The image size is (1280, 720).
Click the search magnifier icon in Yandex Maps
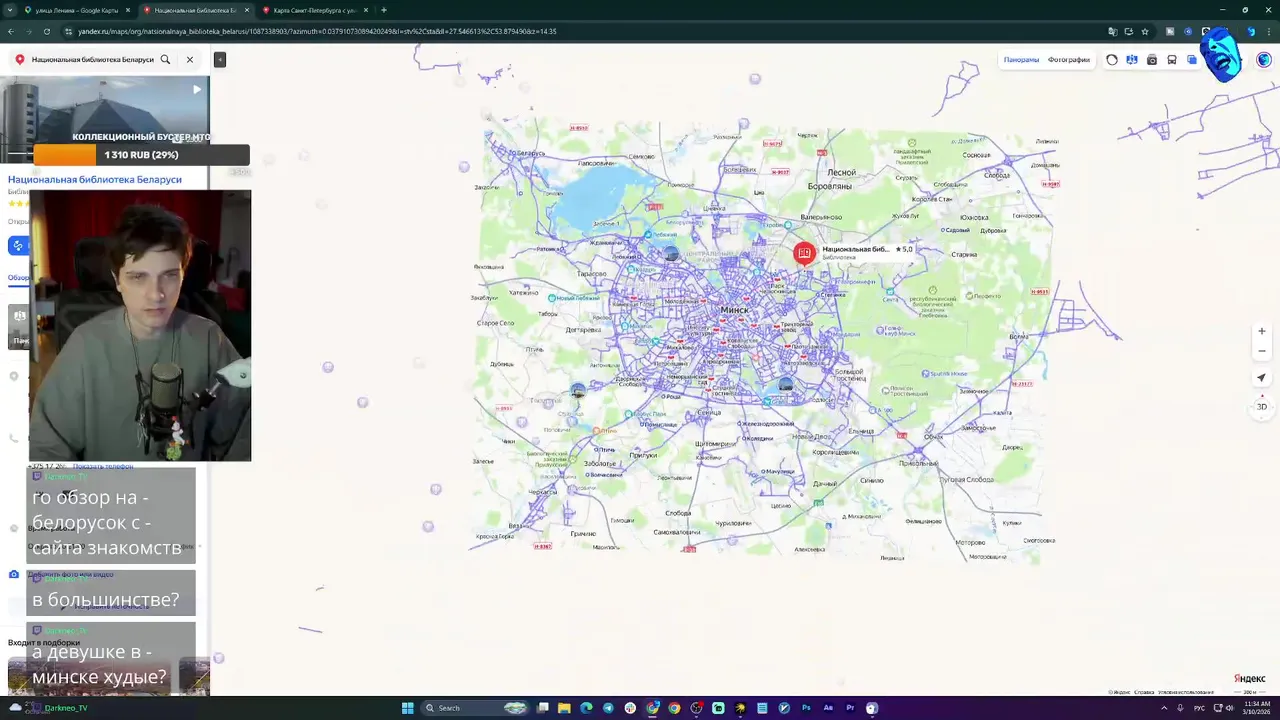(165, 59)
